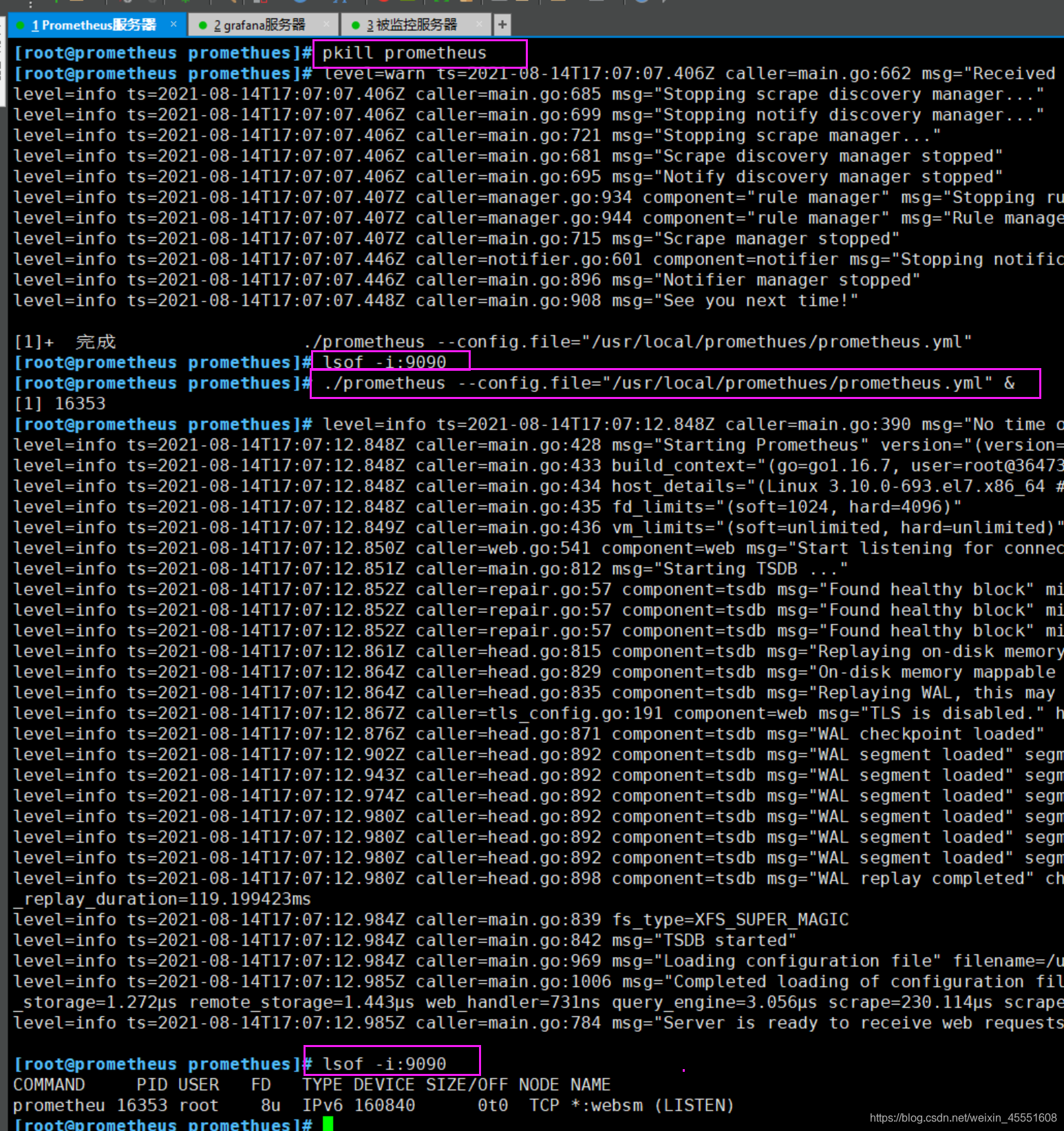Click the '_replay_duration=119.199423ms' text
The height and width of the screenshot is (1131, 1064).
(162, 899)
